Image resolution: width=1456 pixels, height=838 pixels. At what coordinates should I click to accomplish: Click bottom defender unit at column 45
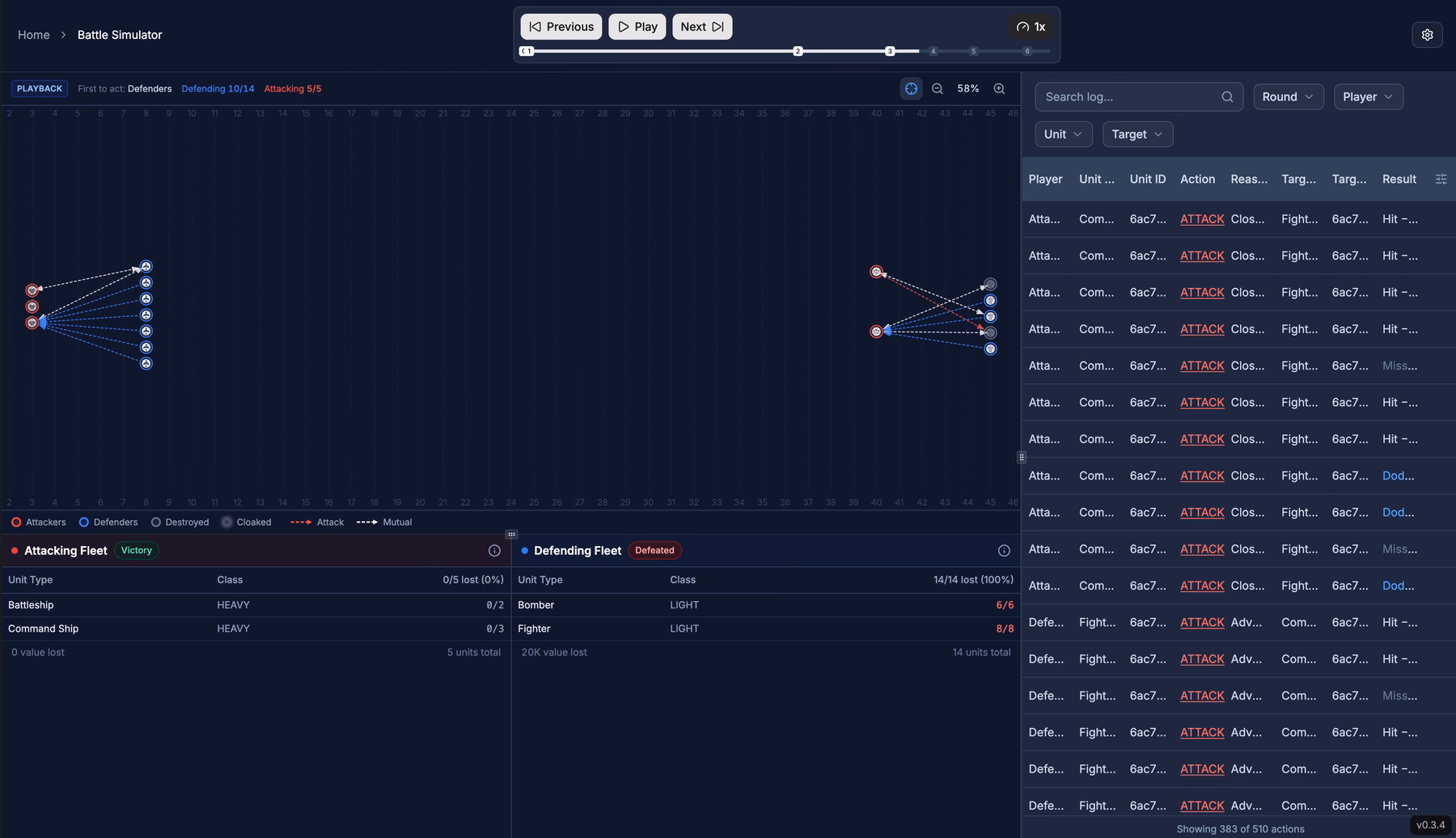pyautogui.click(x=990, y=349)
